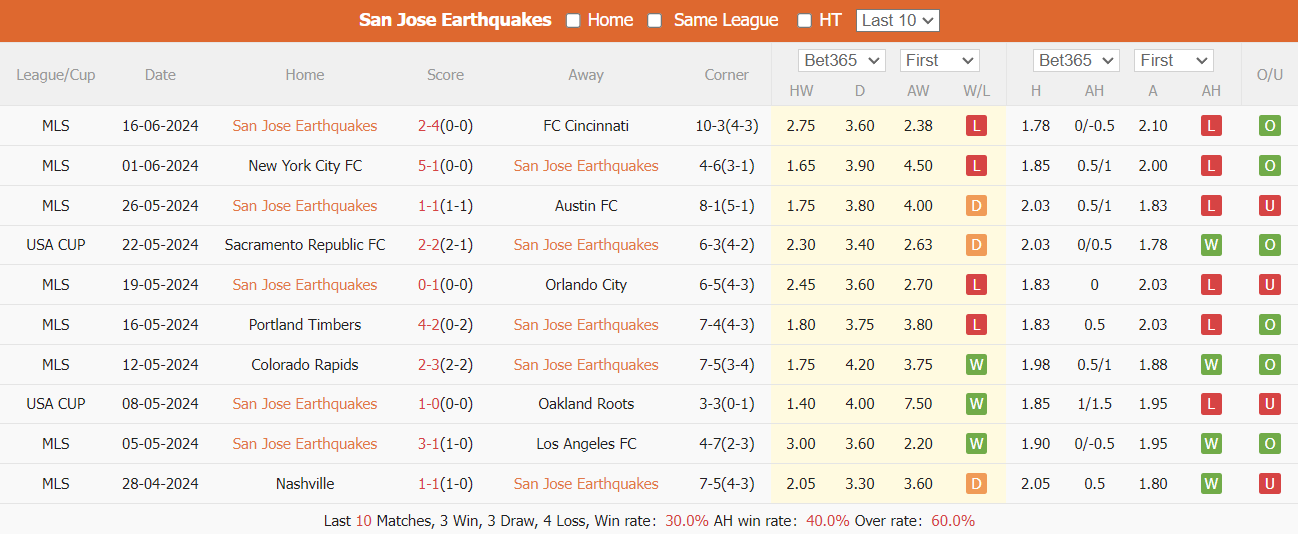Click the green O over/under badge for 16-06-2024
The width and height of the screenshot is (1298, 534).
[1269, 126]
